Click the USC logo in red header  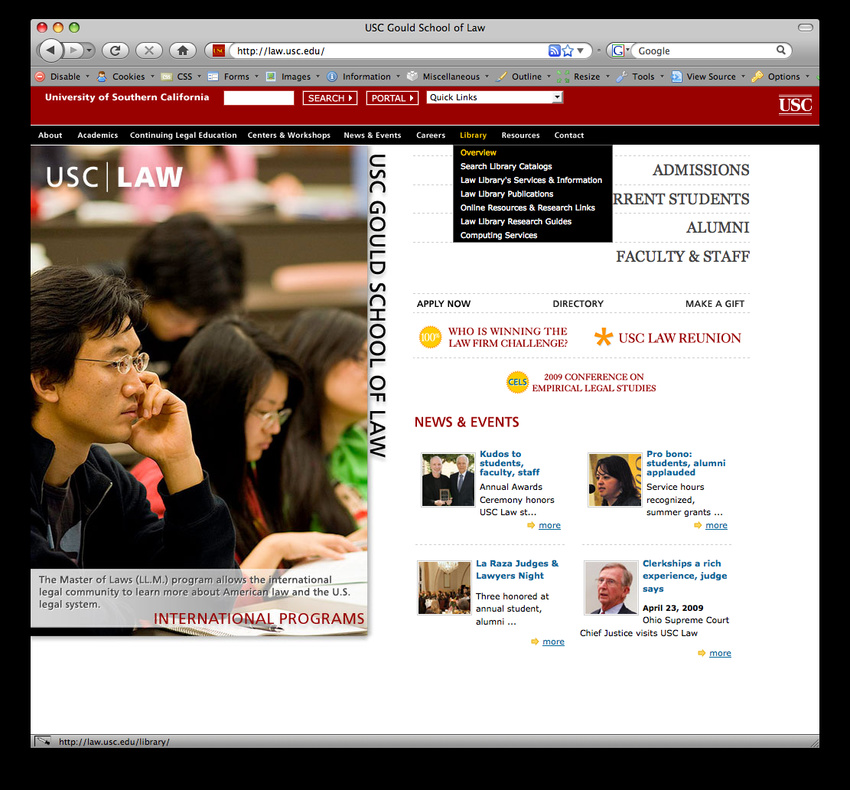[795, 104]
